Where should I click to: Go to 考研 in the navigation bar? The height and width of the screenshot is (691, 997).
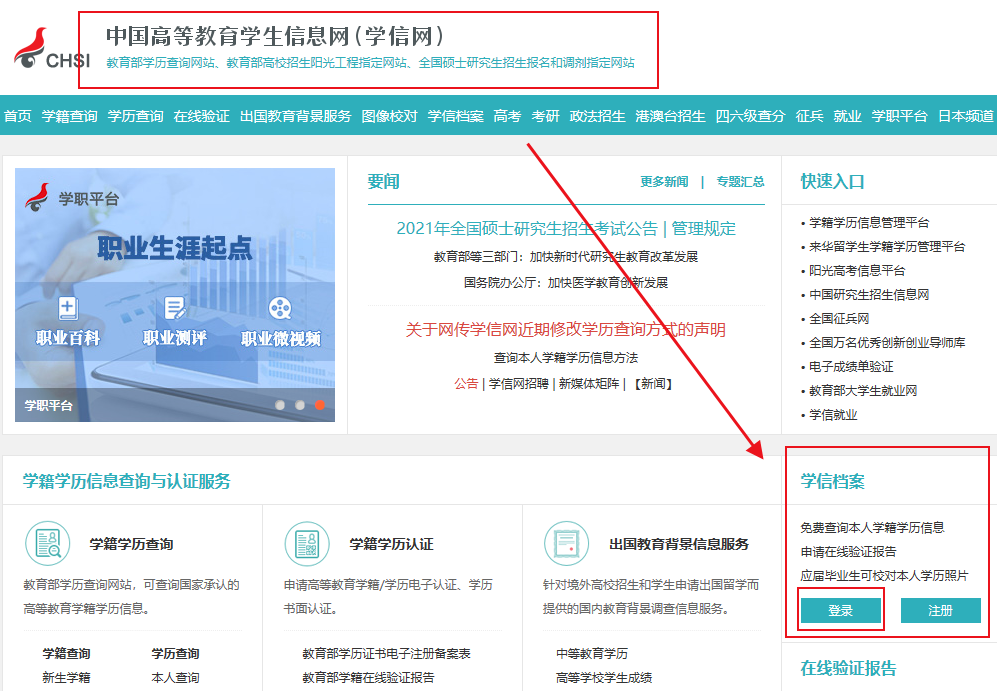click(x=546, y=116)
